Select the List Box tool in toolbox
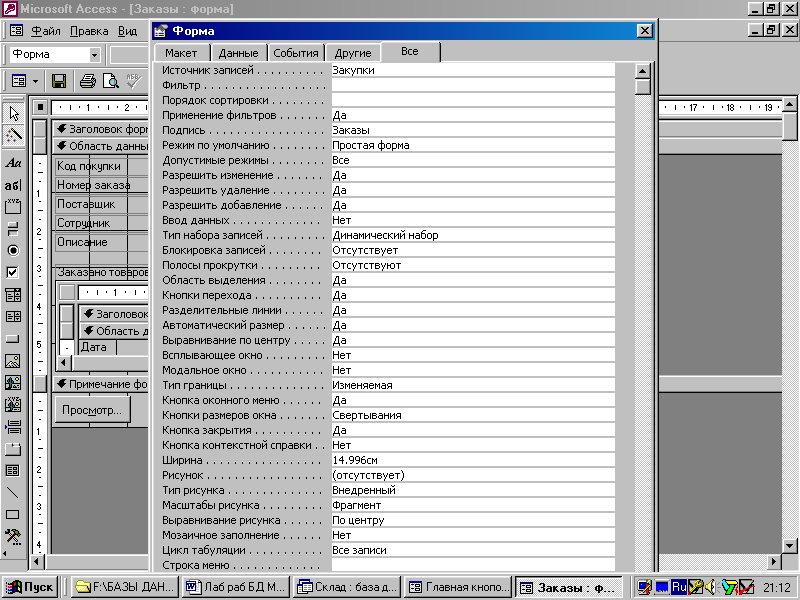The width and height of the screenshot is (800, 600). (x=13, y=316)
